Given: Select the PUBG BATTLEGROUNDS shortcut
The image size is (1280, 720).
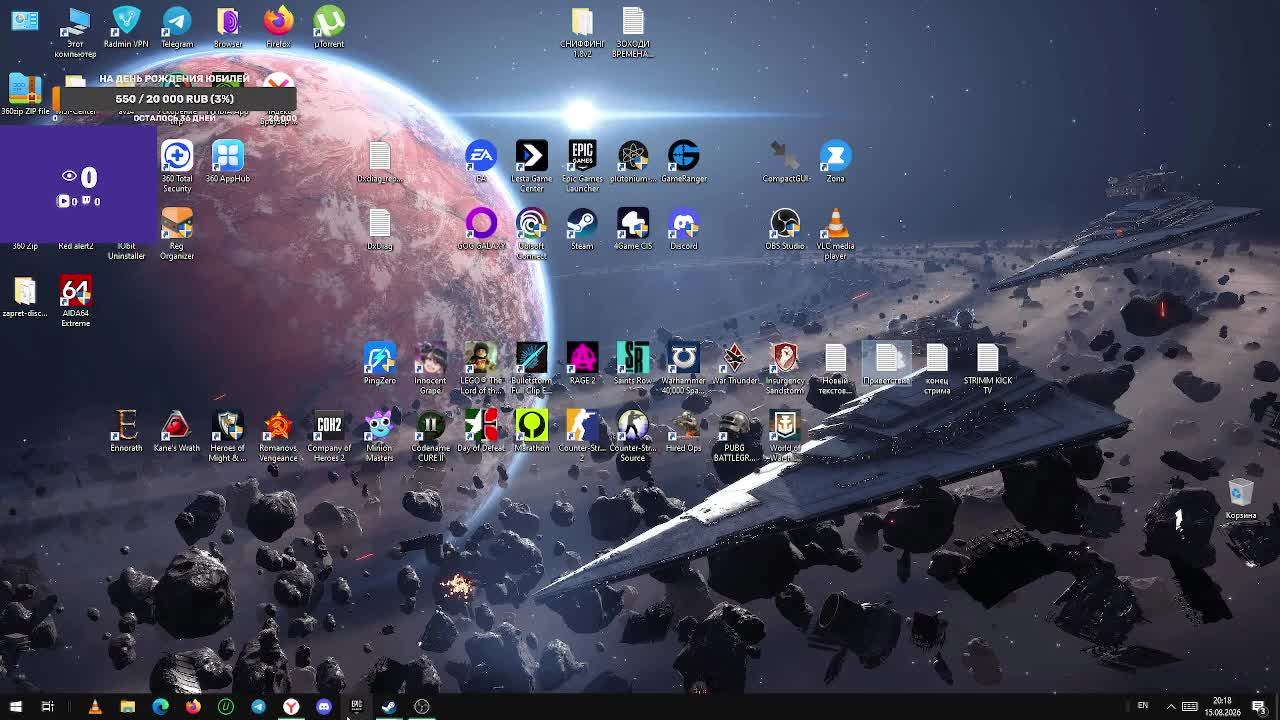Looking at the screenshot, I should pyautogui.click(x=734, y=435).
